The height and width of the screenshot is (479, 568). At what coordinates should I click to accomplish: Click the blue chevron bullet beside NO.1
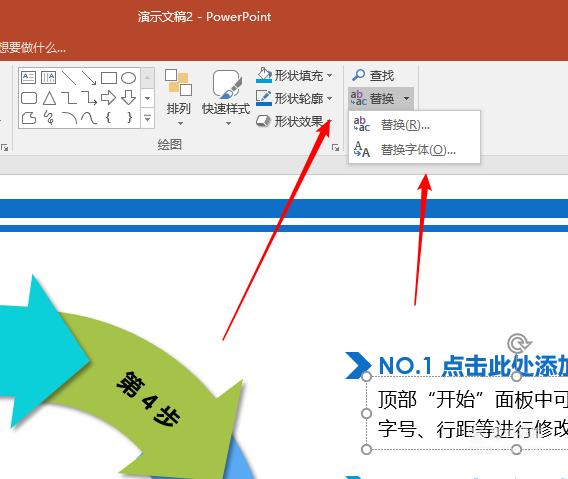[x=358, y=365]
